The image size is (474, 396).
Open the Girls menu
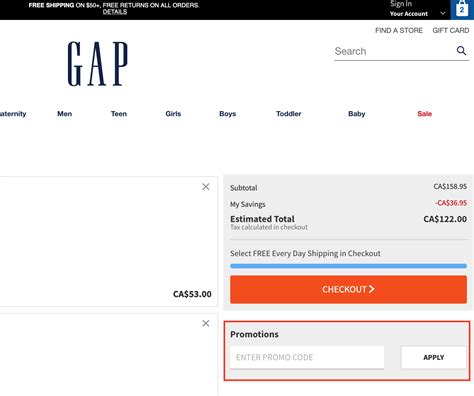click(173, 114)
